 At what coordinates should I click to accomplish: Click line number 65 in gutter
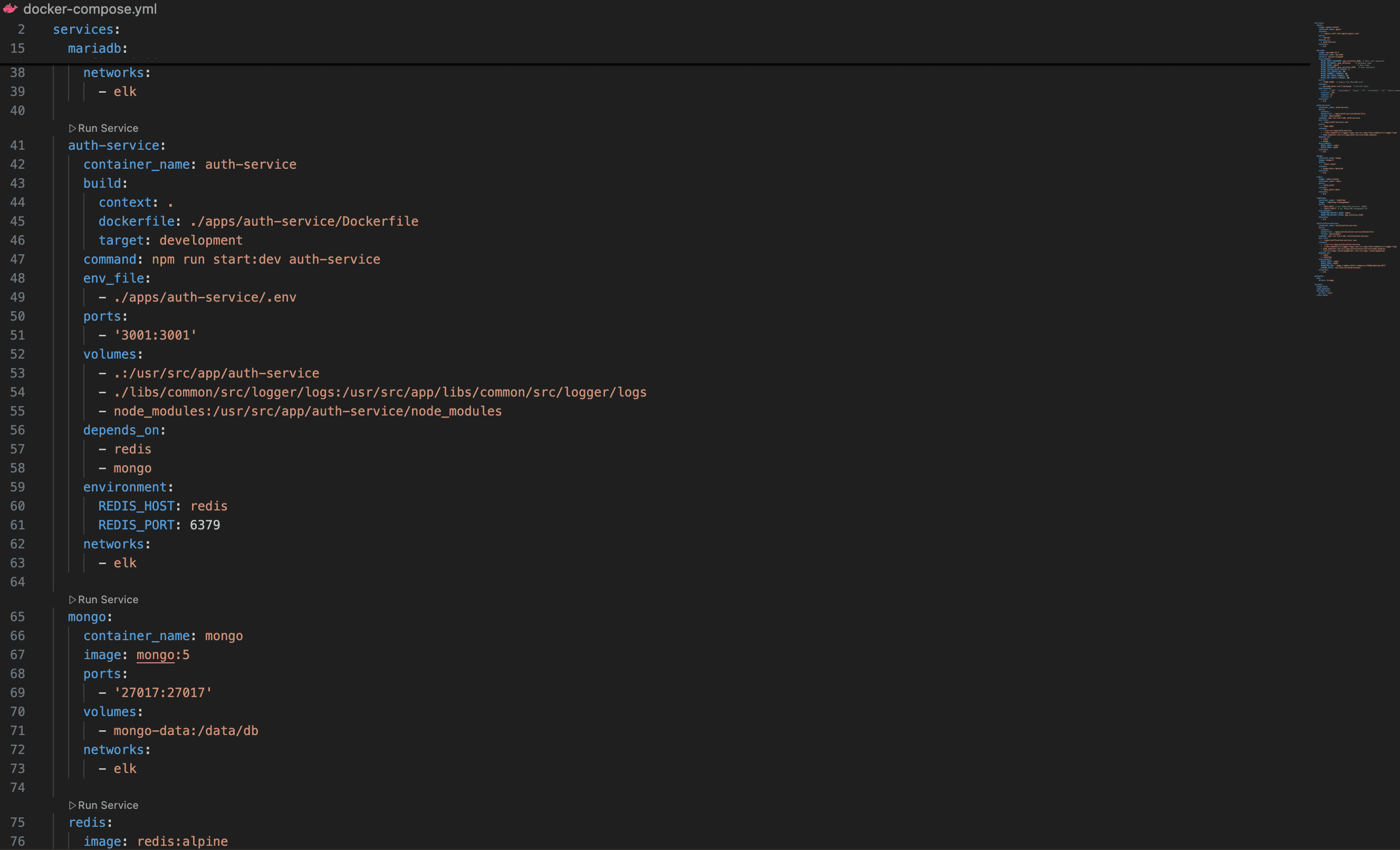click(x=17, y=616)
